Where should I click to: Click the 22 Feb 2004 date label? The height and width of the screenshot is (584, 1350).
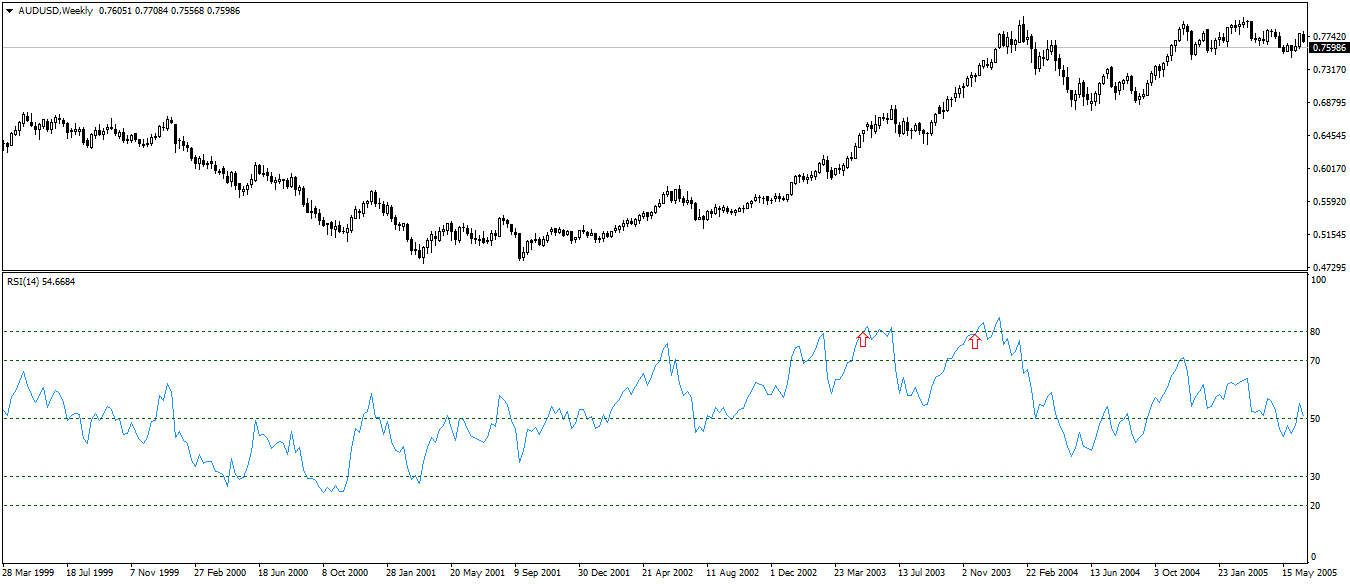1052,573
